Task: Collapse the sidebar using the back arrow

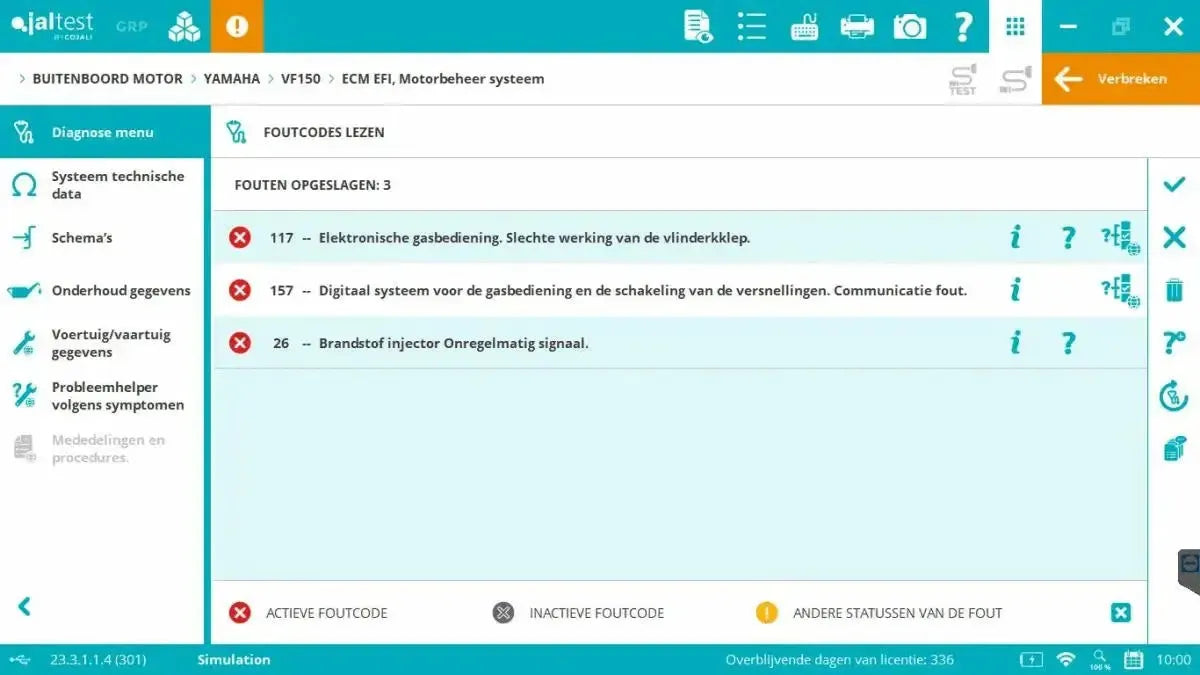Action: 25,606
